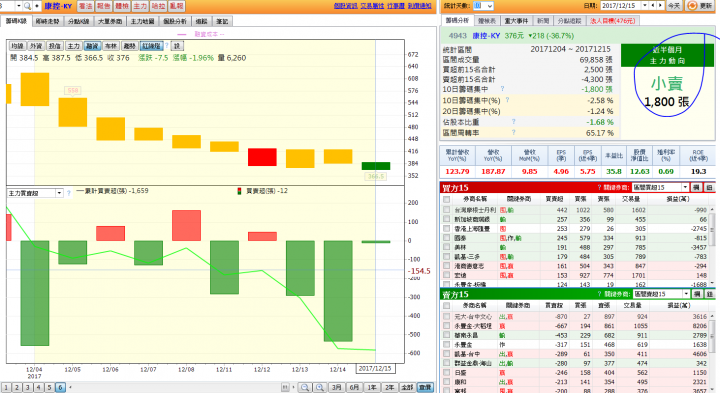Screen dimensions: 720x393
Task: Open the date picker dropdown
Action: 645,6
